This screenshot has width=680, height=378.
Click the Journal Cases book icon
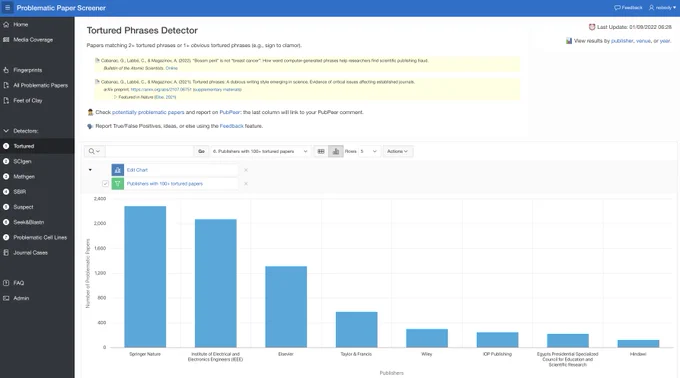point(6,253)
